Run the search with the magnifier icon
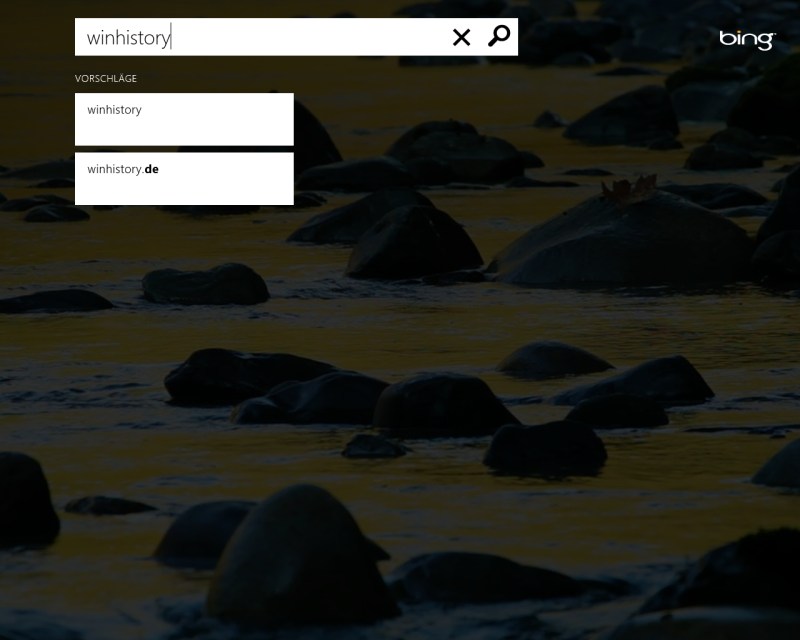 click(498, 36)
